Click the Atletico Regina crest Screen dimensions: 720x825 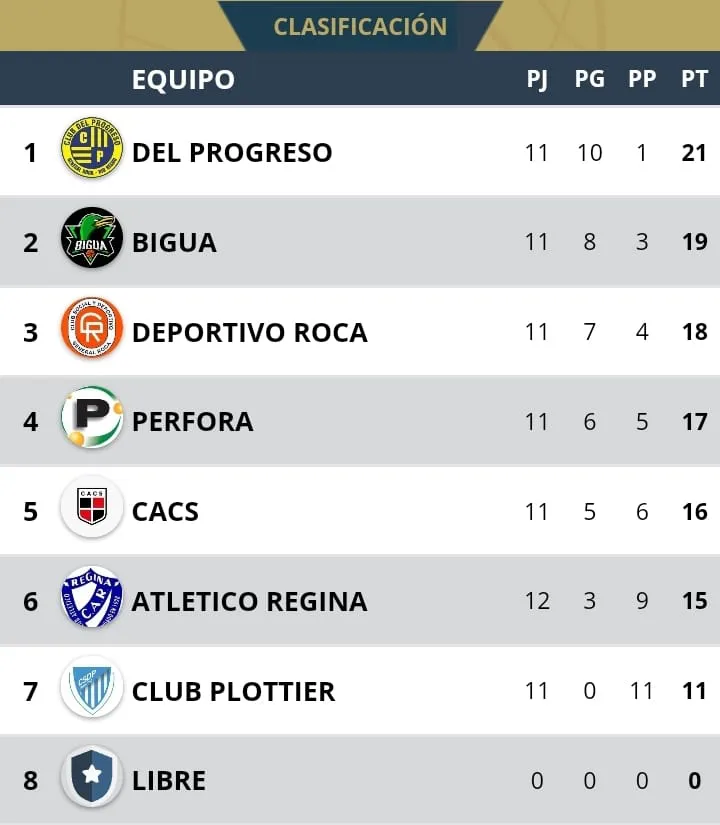click(91, 601)
